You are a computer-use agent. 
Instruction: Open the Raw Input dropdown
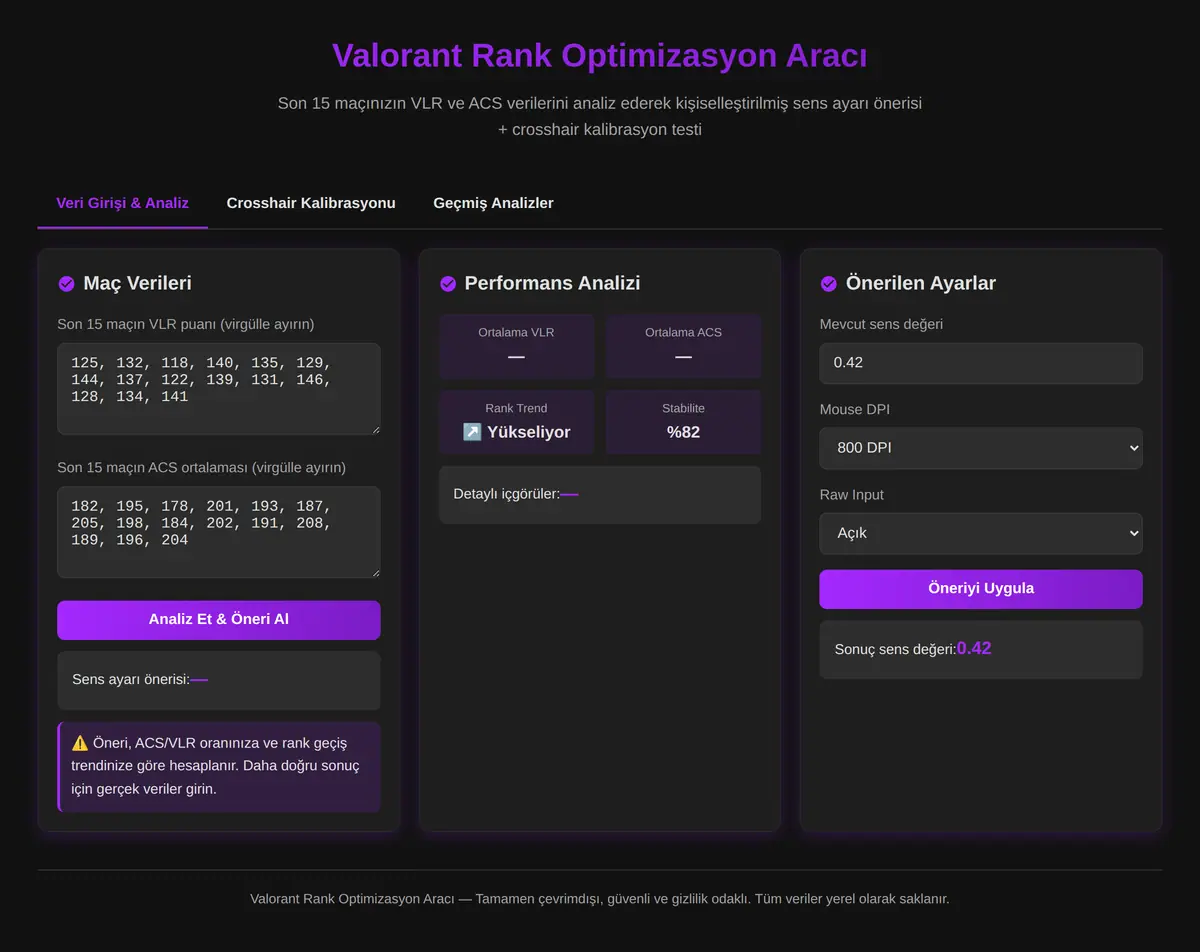pos(981,533)
